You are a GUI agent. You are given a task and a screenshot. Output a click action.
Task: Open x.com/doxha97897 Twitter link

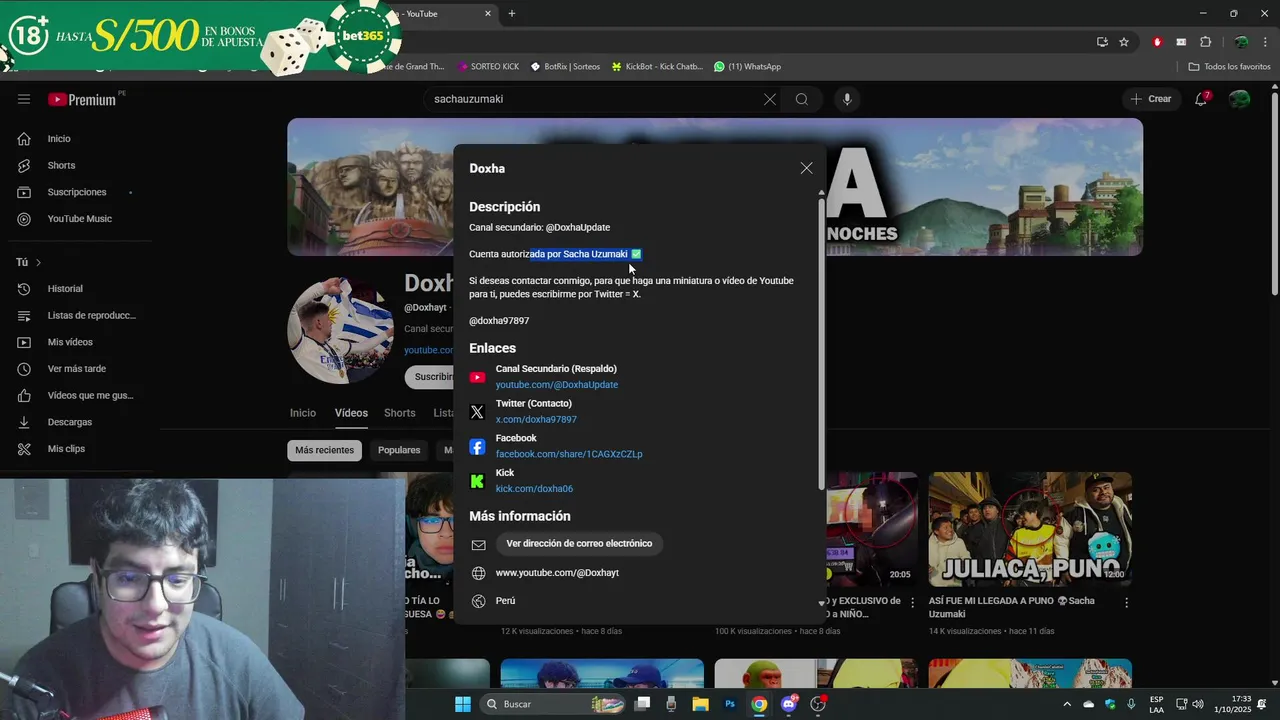(x=536, y=420)
